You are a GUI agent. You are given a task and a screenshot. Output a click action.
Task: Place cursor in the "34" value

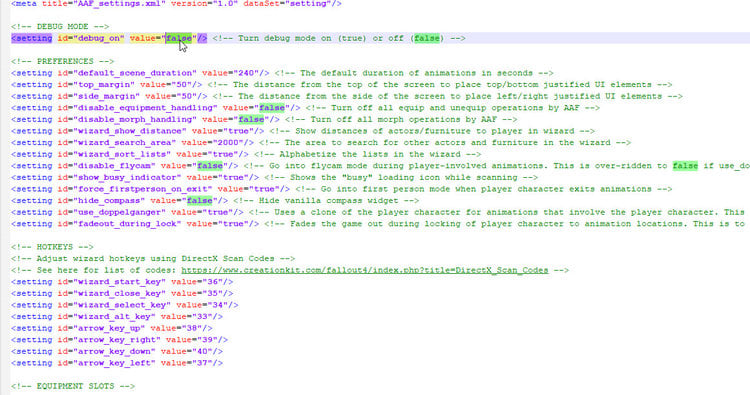click(218, 305)
